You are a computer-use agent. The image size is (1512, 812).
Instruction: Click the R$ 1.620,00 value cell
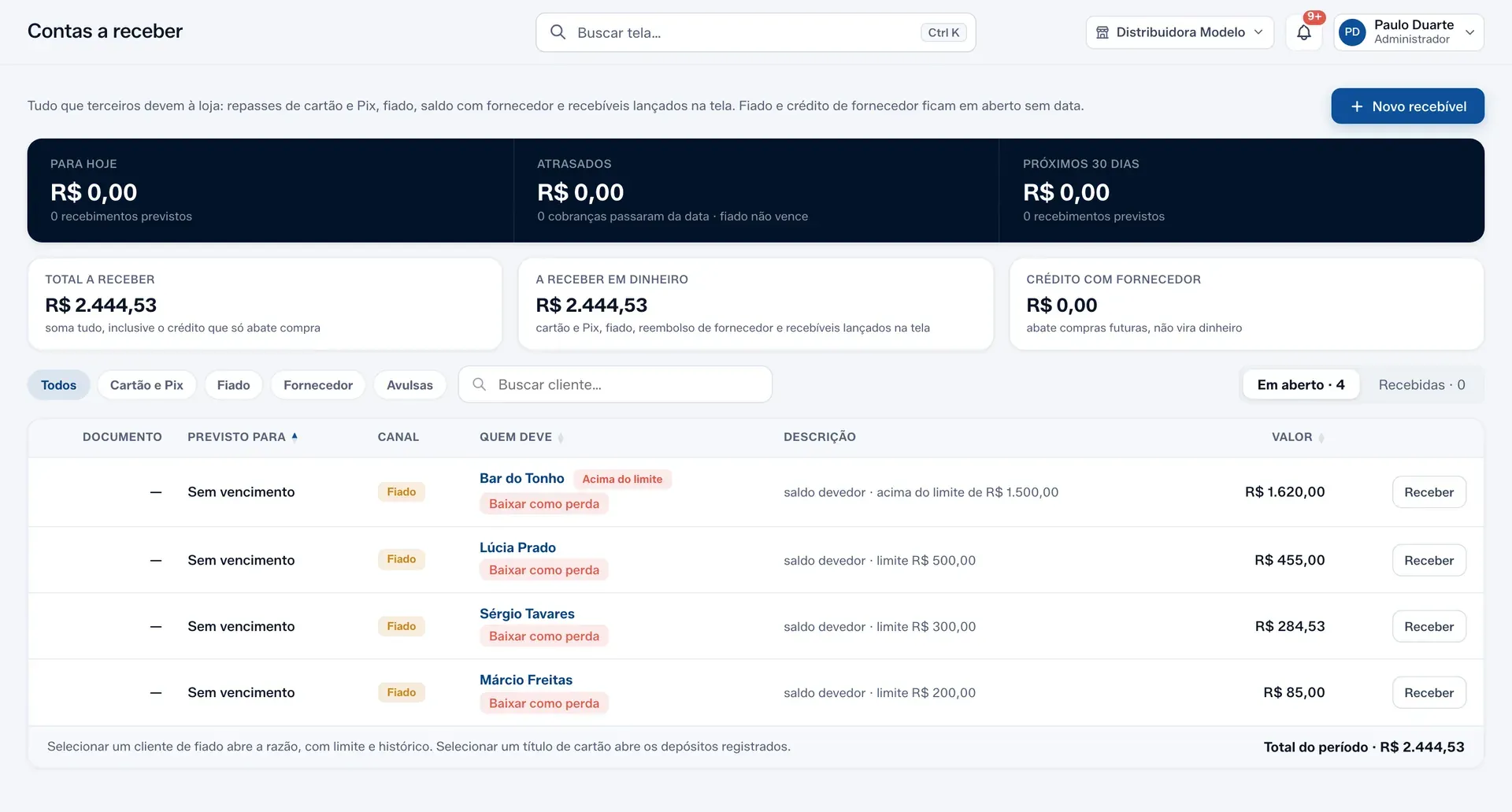pos(1284,492)
